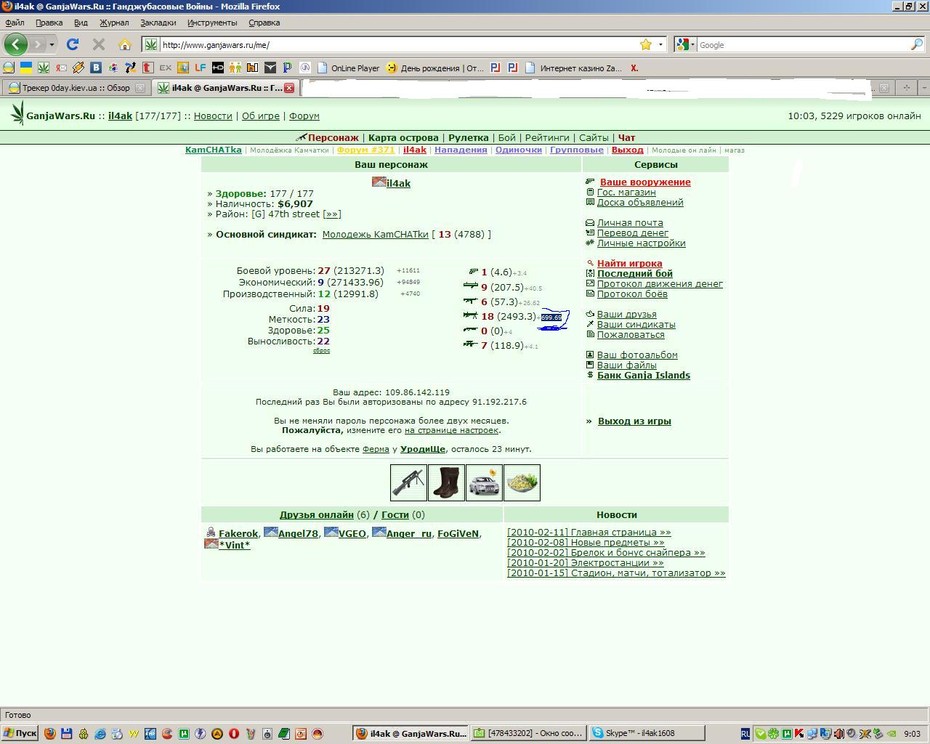Reload the page with the refresh icon
This screenshot has width=930, height=744.
(73, 44)
